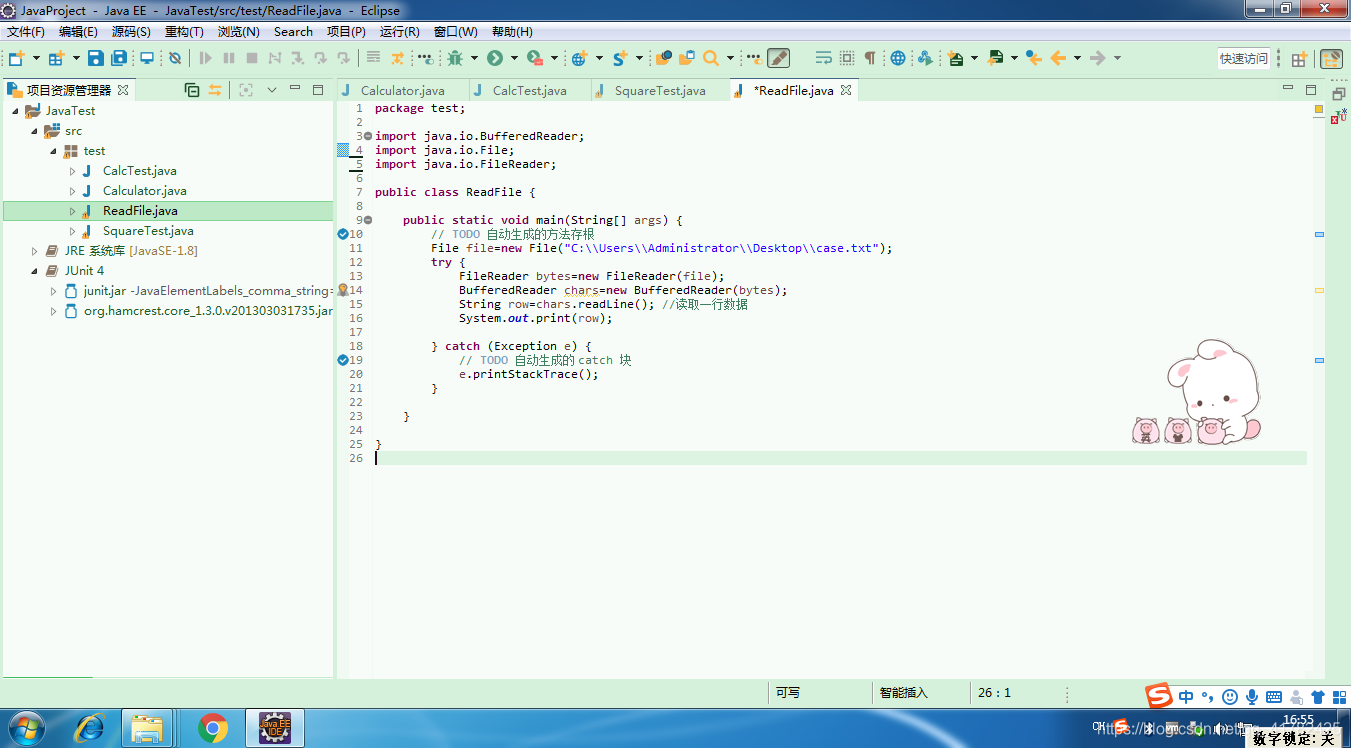Open File Explorer from taskbar
Screen dimensions: 1351x748
[x=148, y=728]
